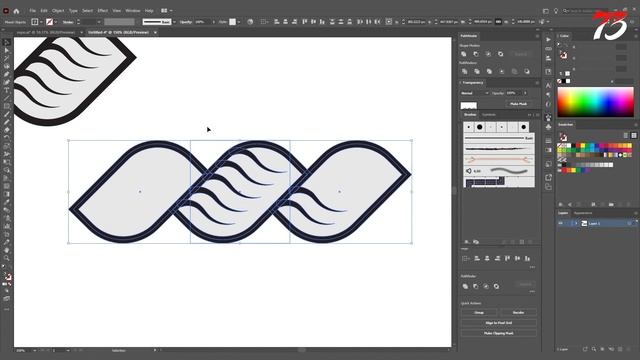The width and height of the screenshot is (640, 360).
Task: Click Vertical Align Bottom in Properties Align section
Action: tap(527, 258)
